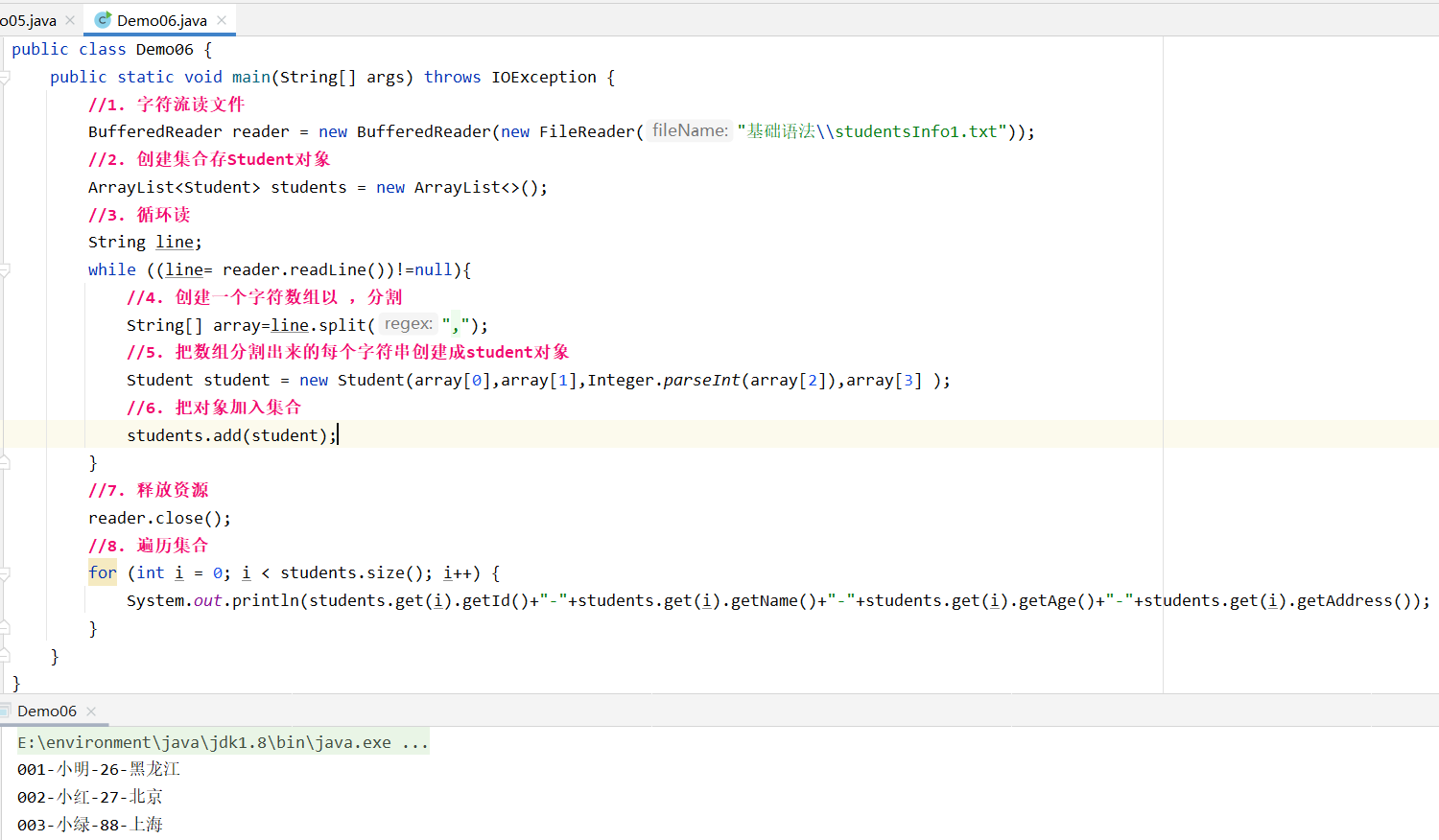
Task: Collapse the while loop fold marker
Action: 5,270
